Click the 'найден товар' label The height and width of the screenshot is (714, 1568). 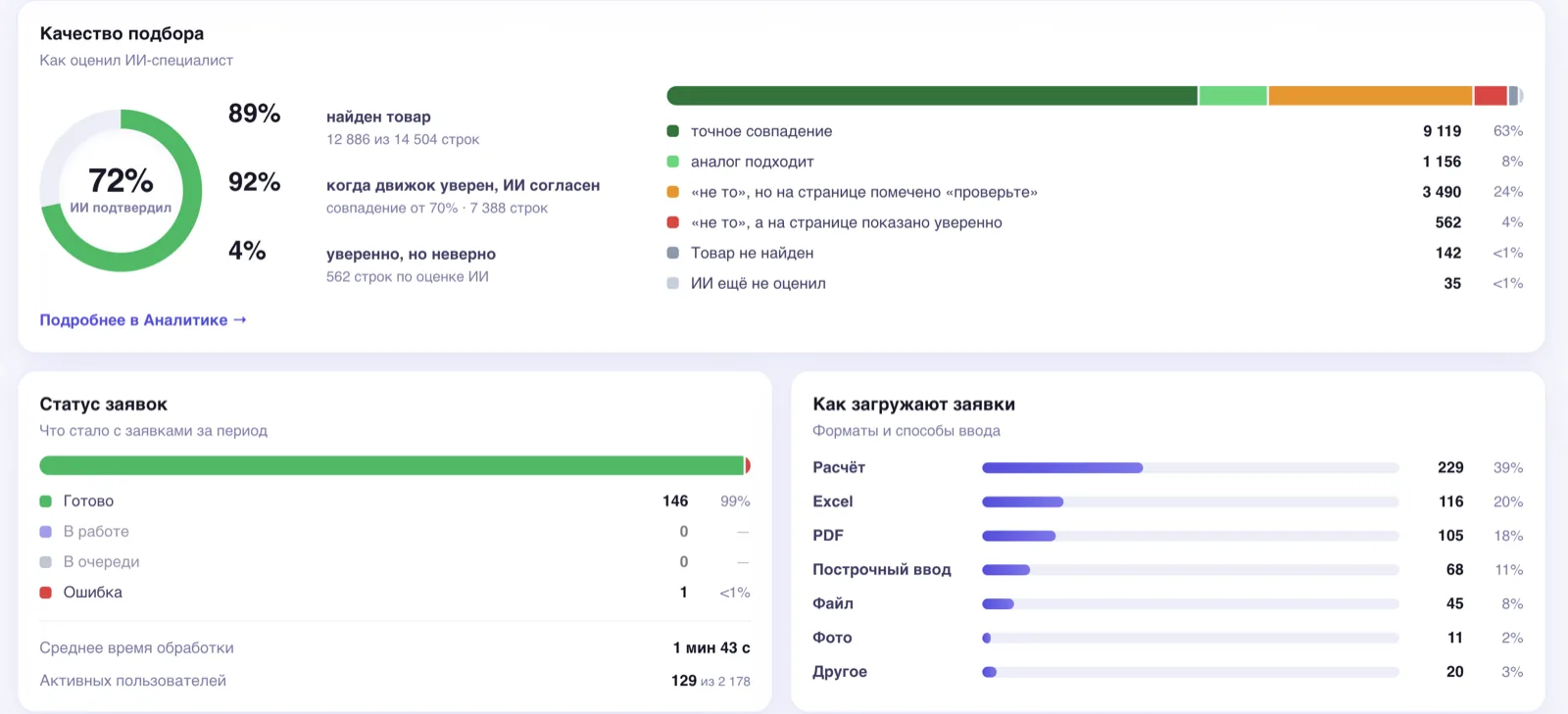tap(378, 117)
